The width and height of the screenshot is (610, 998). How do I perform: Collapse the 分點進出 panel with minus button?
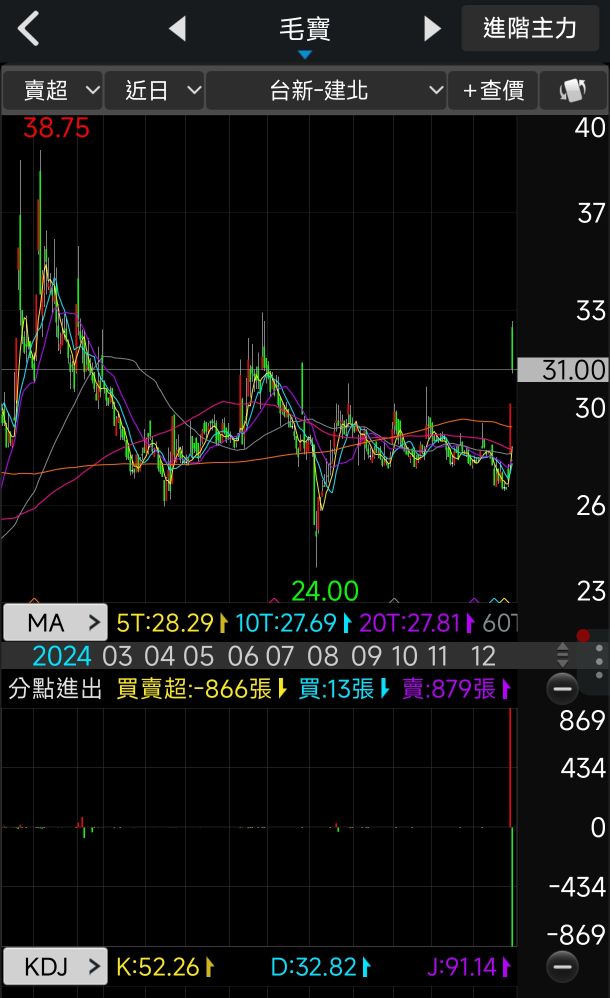562,688
